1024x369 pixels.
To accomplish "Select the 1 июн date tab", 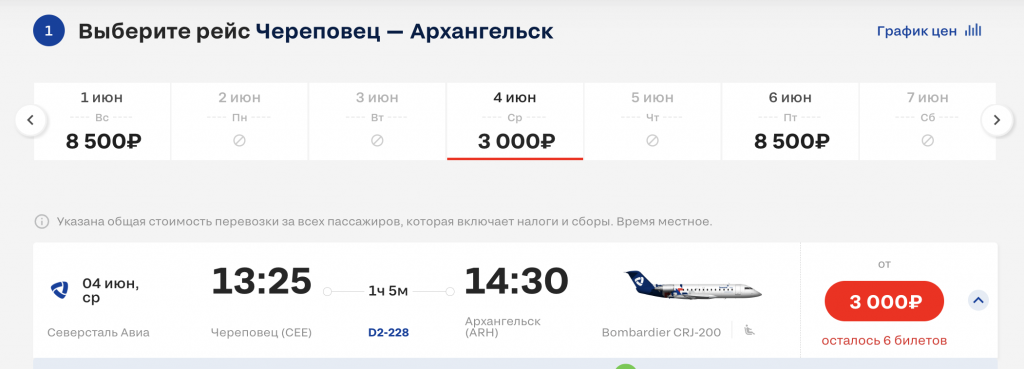I will coord(102,121).
